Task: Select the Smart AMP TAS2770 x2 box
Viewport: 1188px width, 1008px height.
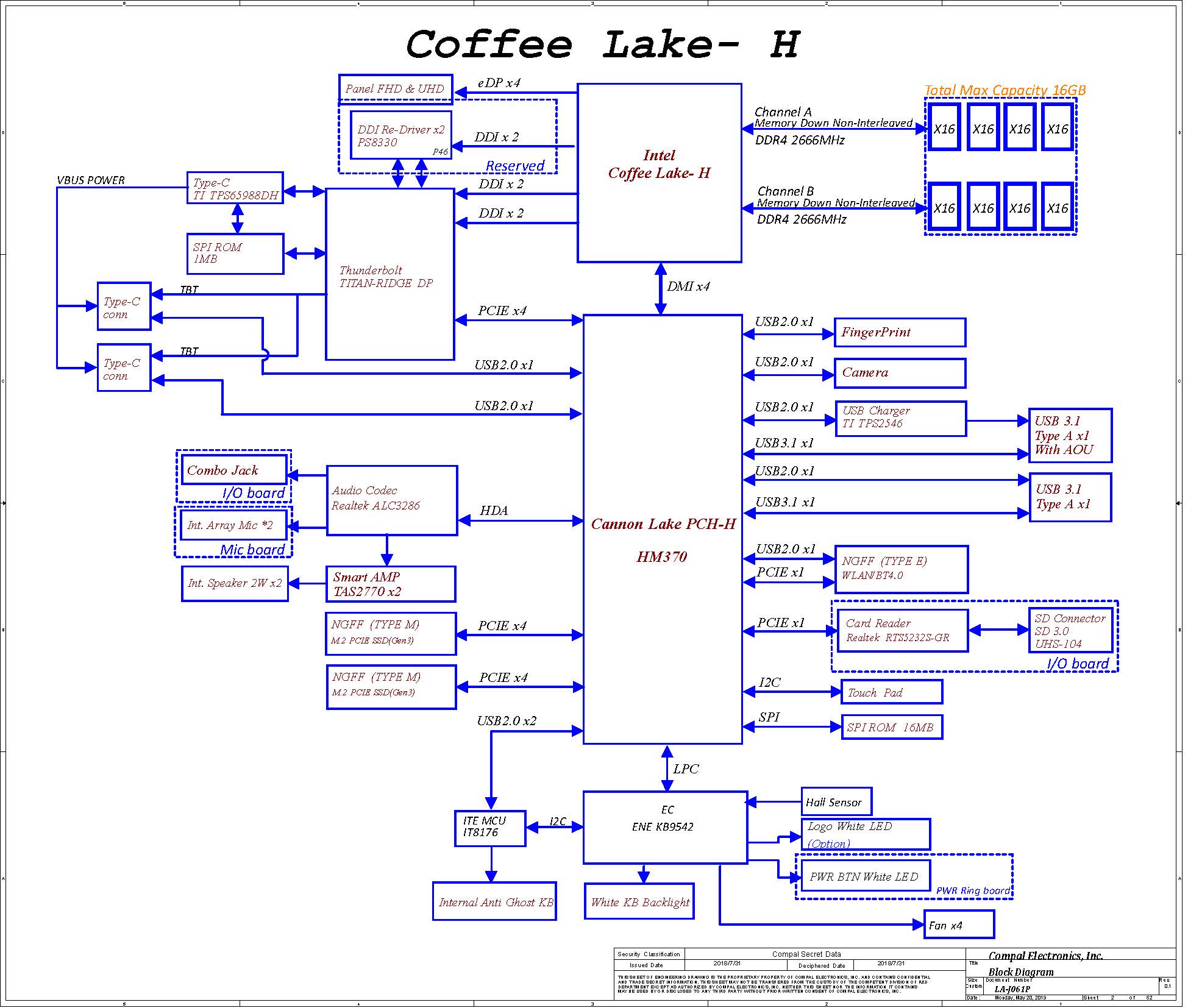Action: coord(390,584)
